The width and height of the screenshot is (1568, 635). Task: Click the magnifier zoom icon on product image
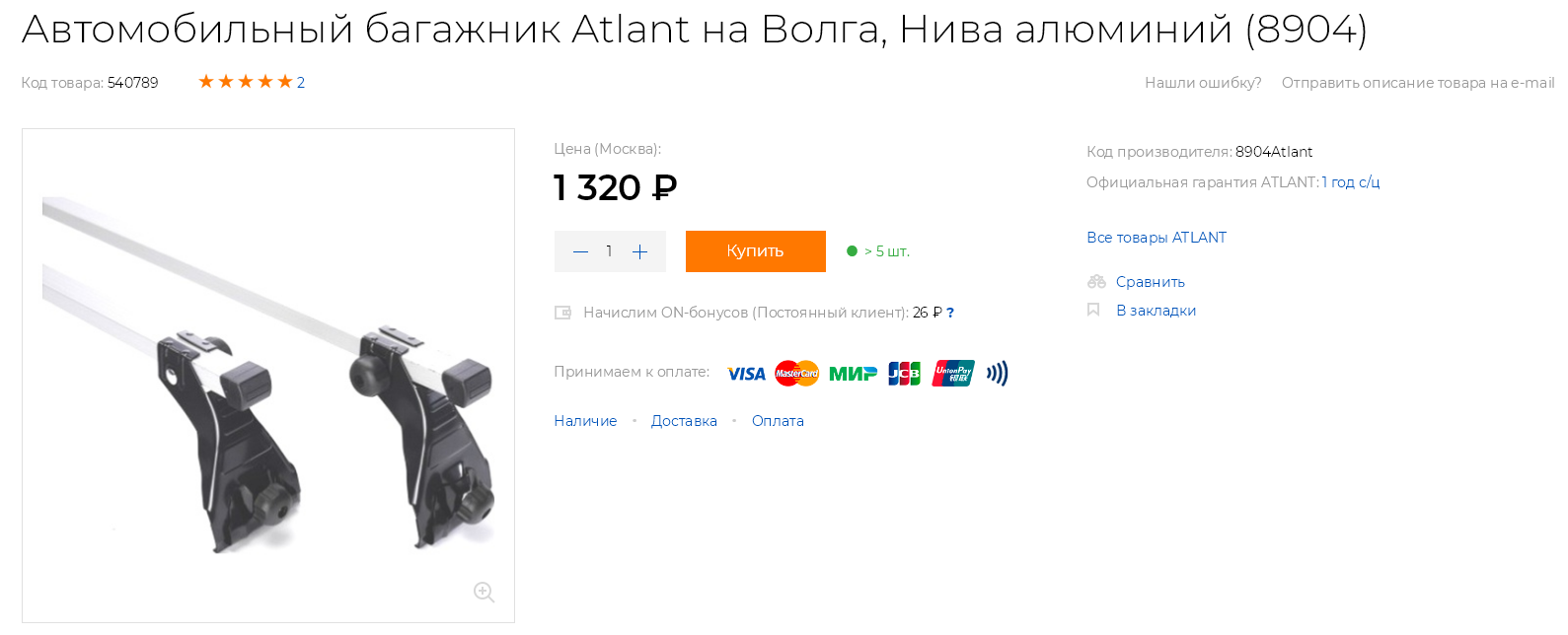pos(484,592)
